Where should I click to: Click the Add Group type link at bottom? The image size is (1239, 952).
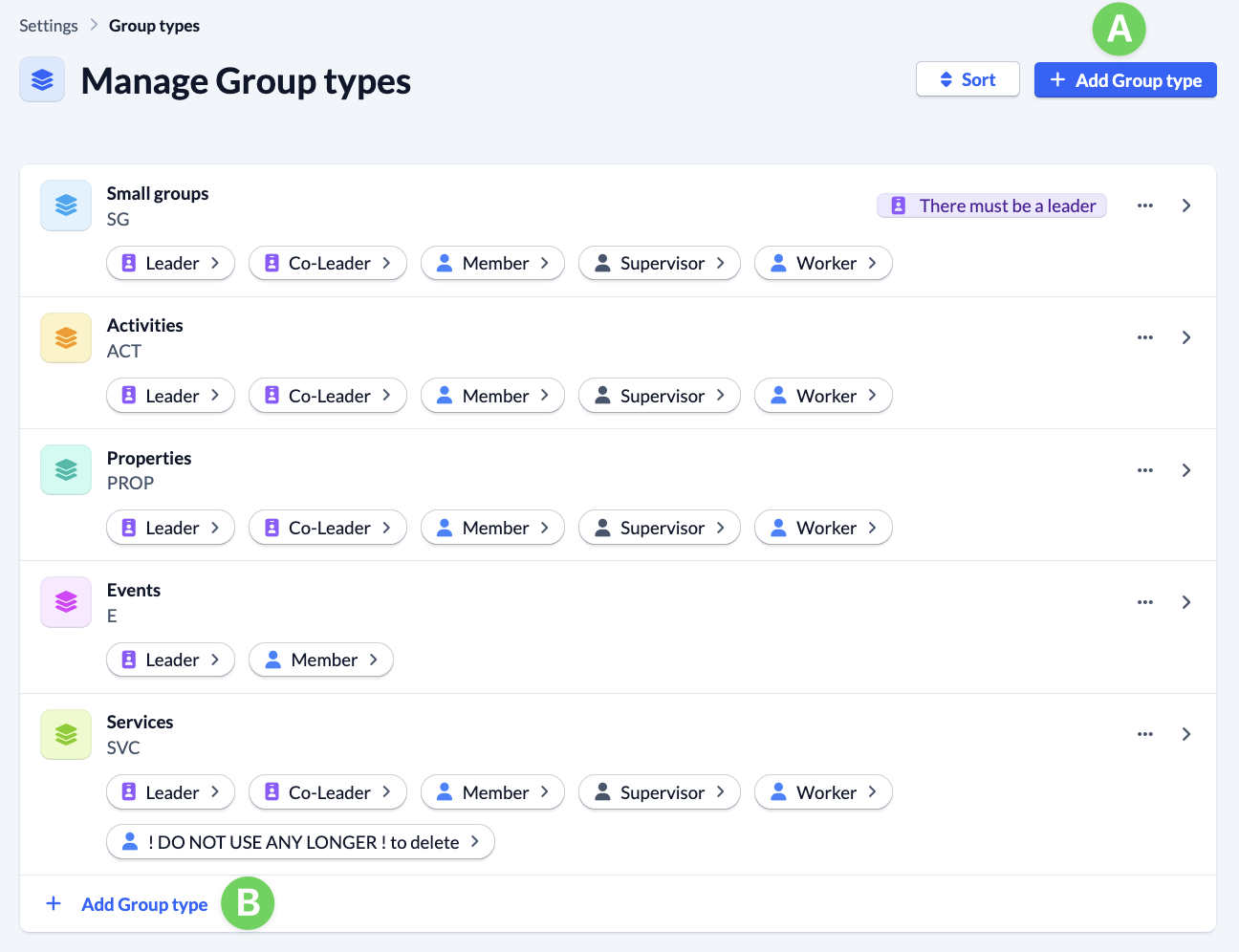(x=144, y=904)
